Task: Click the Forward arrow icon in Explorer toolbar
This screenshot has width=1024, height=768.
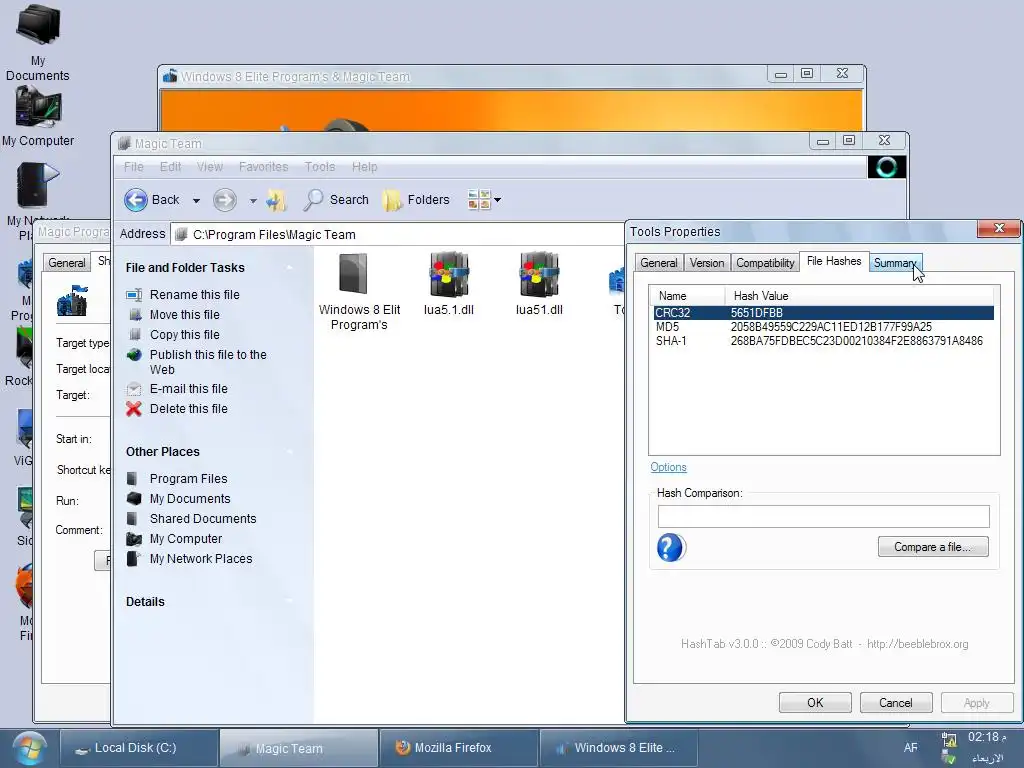Action: (225, 200)
